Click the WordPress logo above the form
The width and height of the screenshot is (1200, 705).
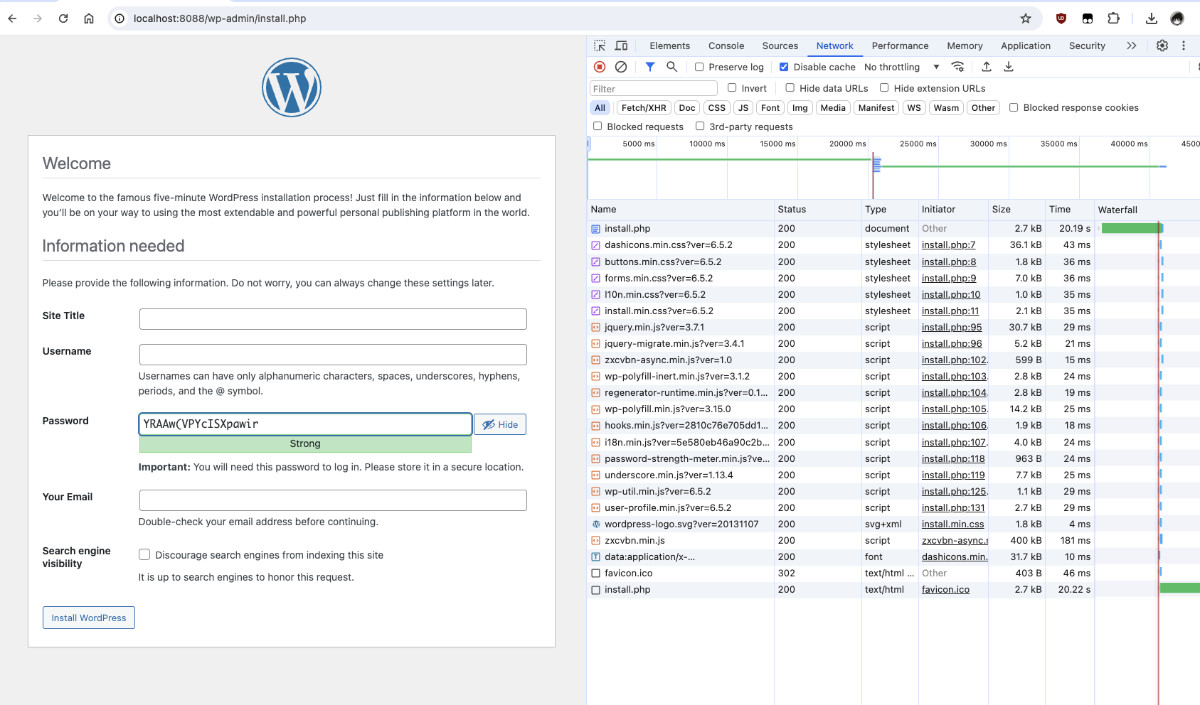292,87
